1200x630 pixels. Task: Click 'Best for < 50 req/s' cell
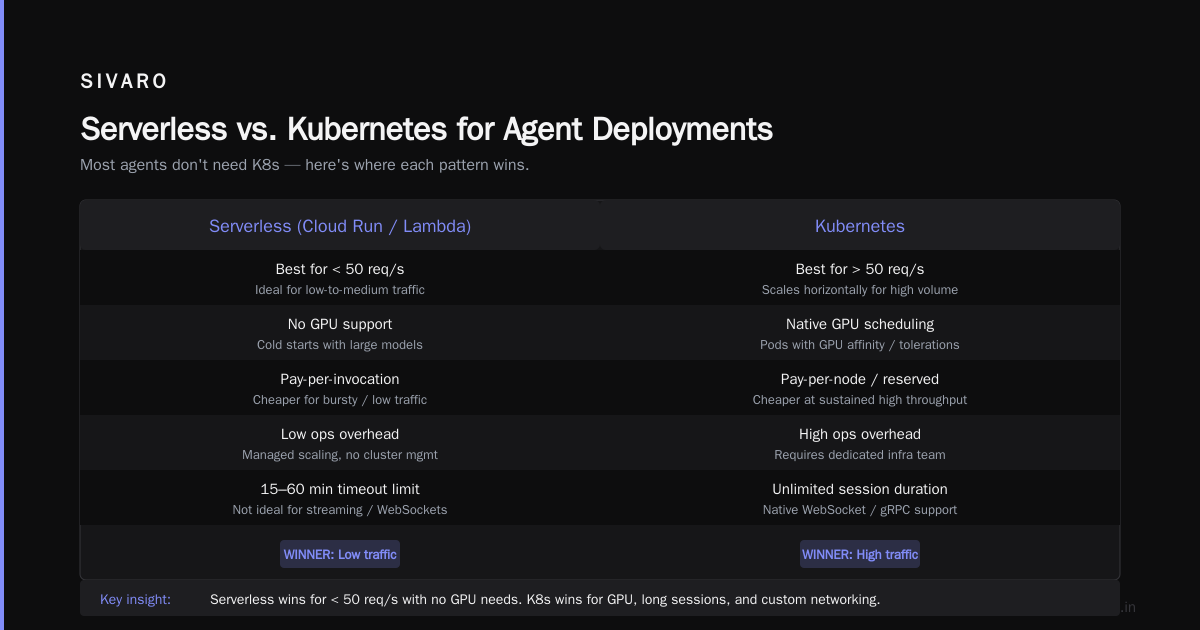point(340,269)
